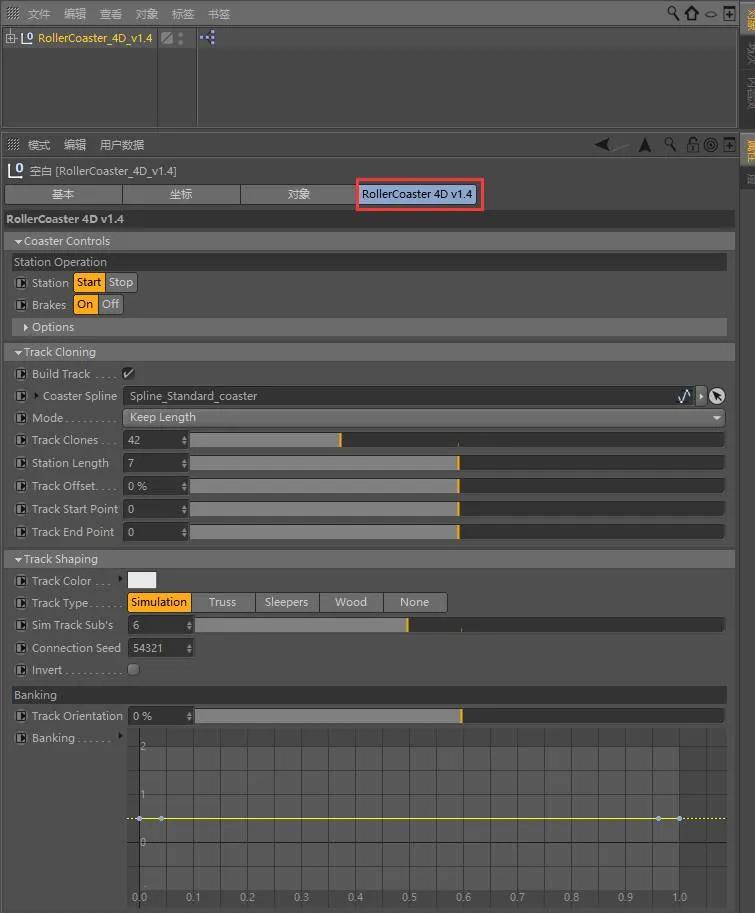The height and width of the screenshot is (913, 755).
Task: Collapse Track Shaping section
Action: tap(18, 560)
